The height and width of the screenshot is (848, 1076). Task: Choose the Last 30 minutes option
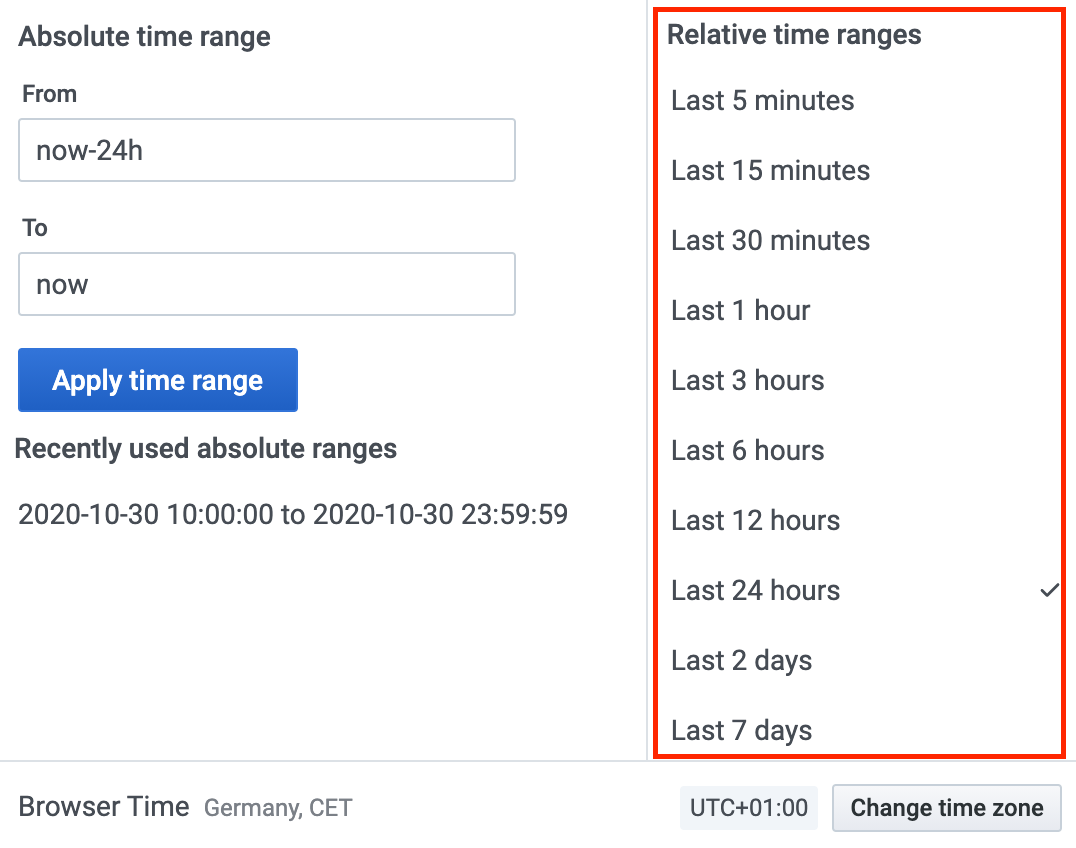(770, 240)
